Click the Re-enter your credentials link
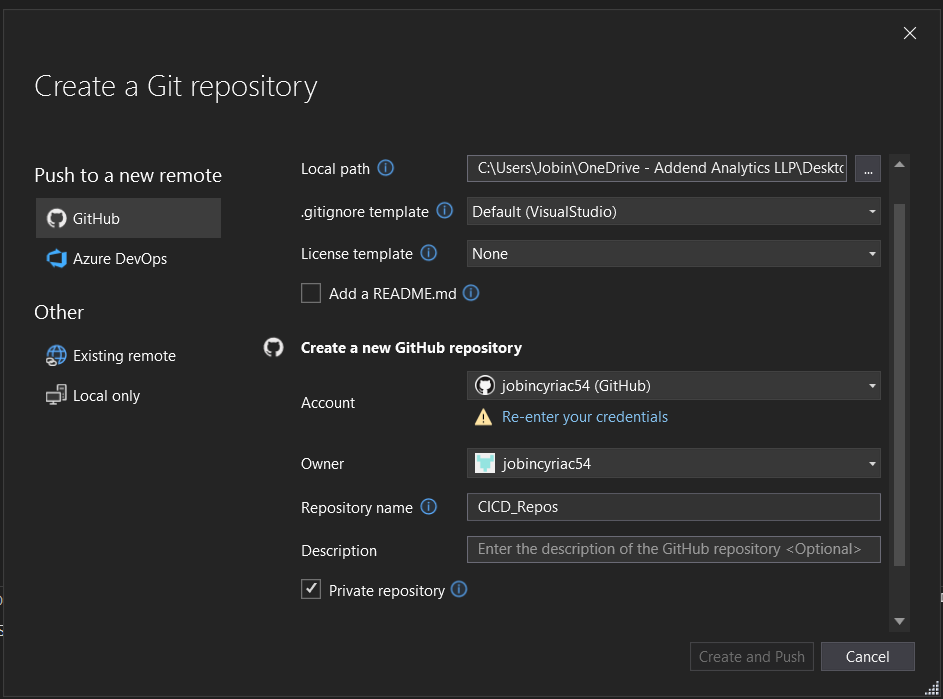Image resolution: width=943 pixels, height=699 pixels. (x=585, y=417)
